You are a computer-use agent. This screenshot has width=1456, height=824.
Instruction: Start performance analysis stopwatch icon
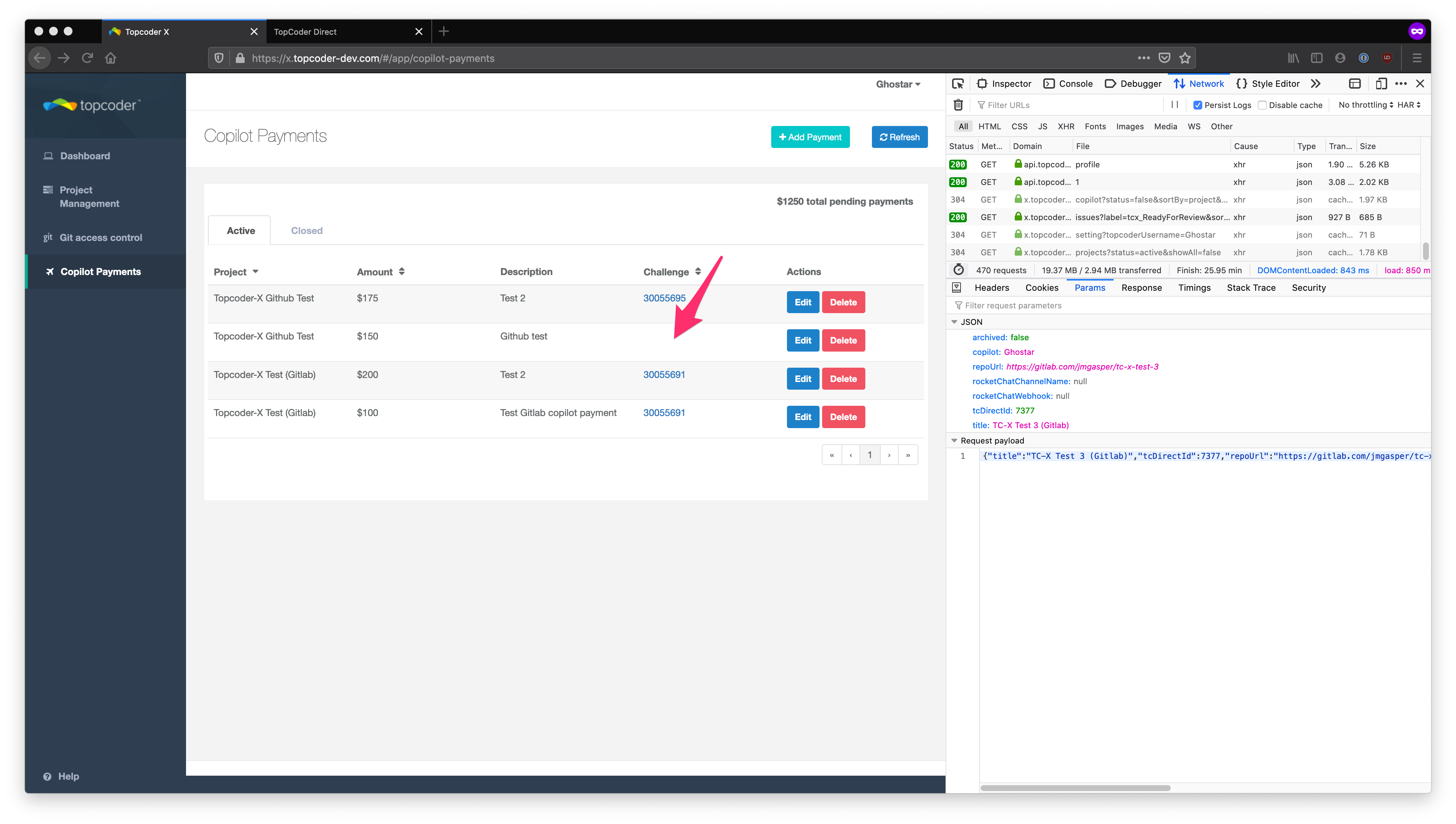(x=958, y=270)
